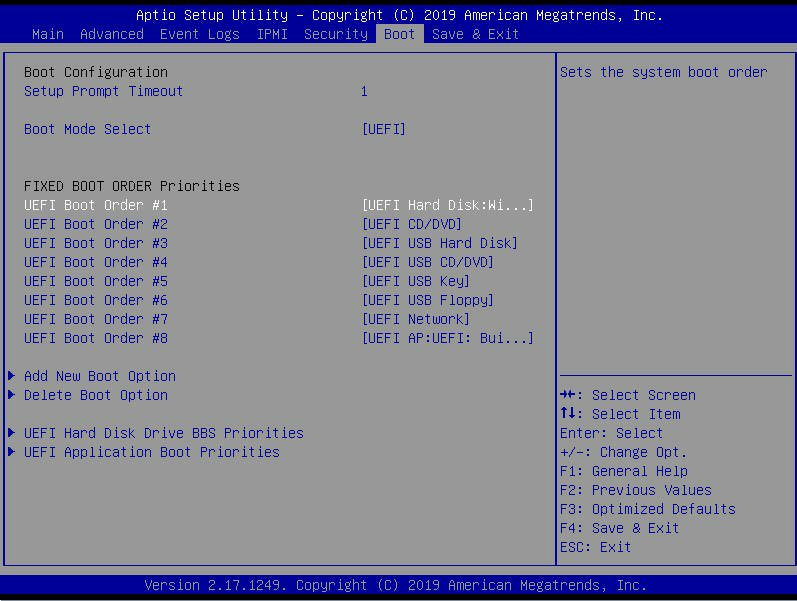Open Delete Boot Option submenu

(x=95, y=395)
